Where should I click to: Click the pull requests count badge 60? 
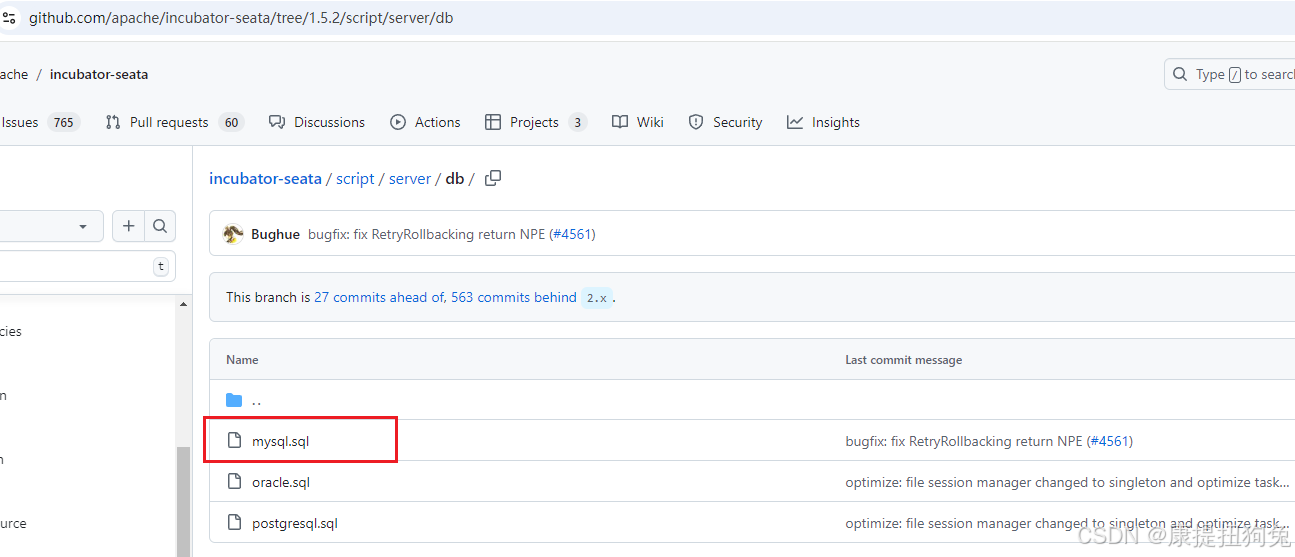pos(232,122)
